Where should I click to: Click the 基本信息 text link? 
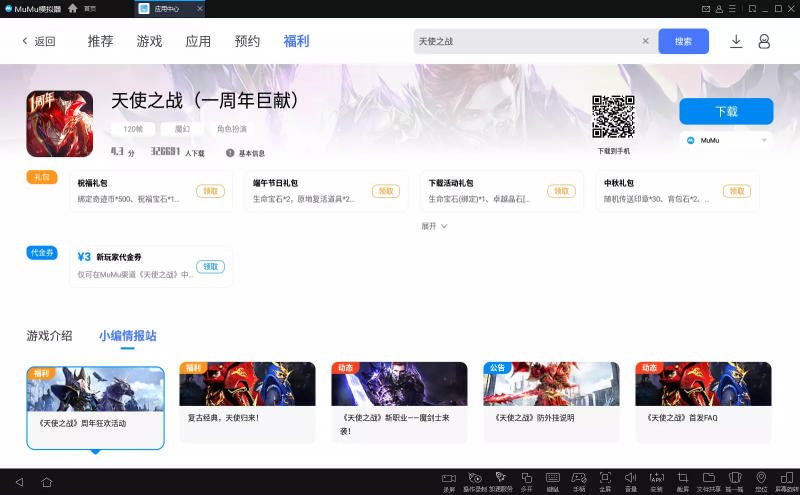(252, 153)
